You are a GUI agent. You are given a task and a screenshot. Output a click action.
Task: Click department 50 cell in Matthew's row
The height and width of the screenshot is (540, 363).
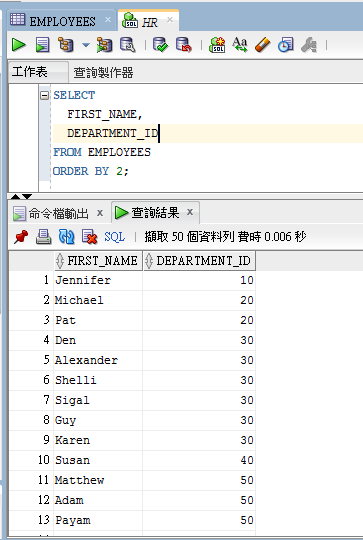pyautogui.click(x=199, y=480)
